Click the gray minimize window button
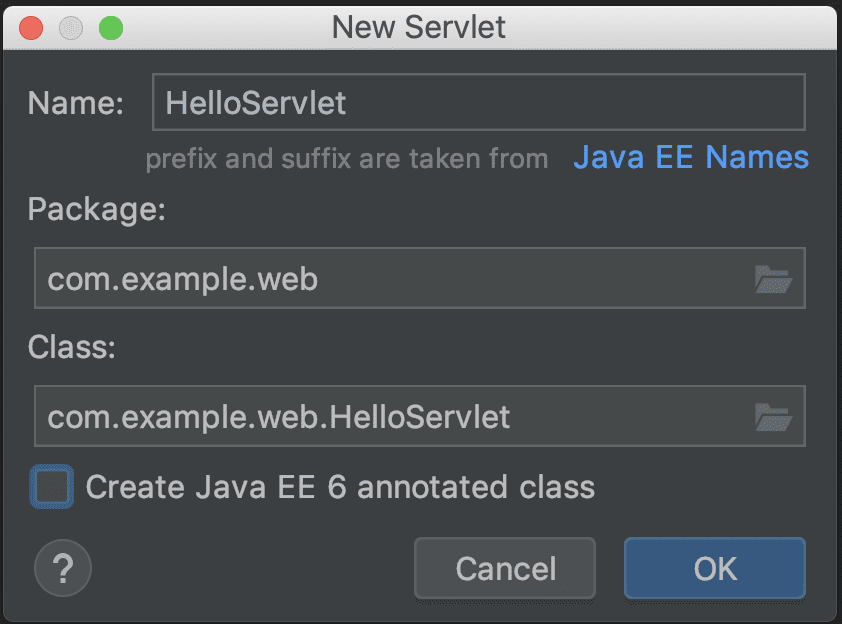The image size is (842, 624). click(x=71, y=28)
